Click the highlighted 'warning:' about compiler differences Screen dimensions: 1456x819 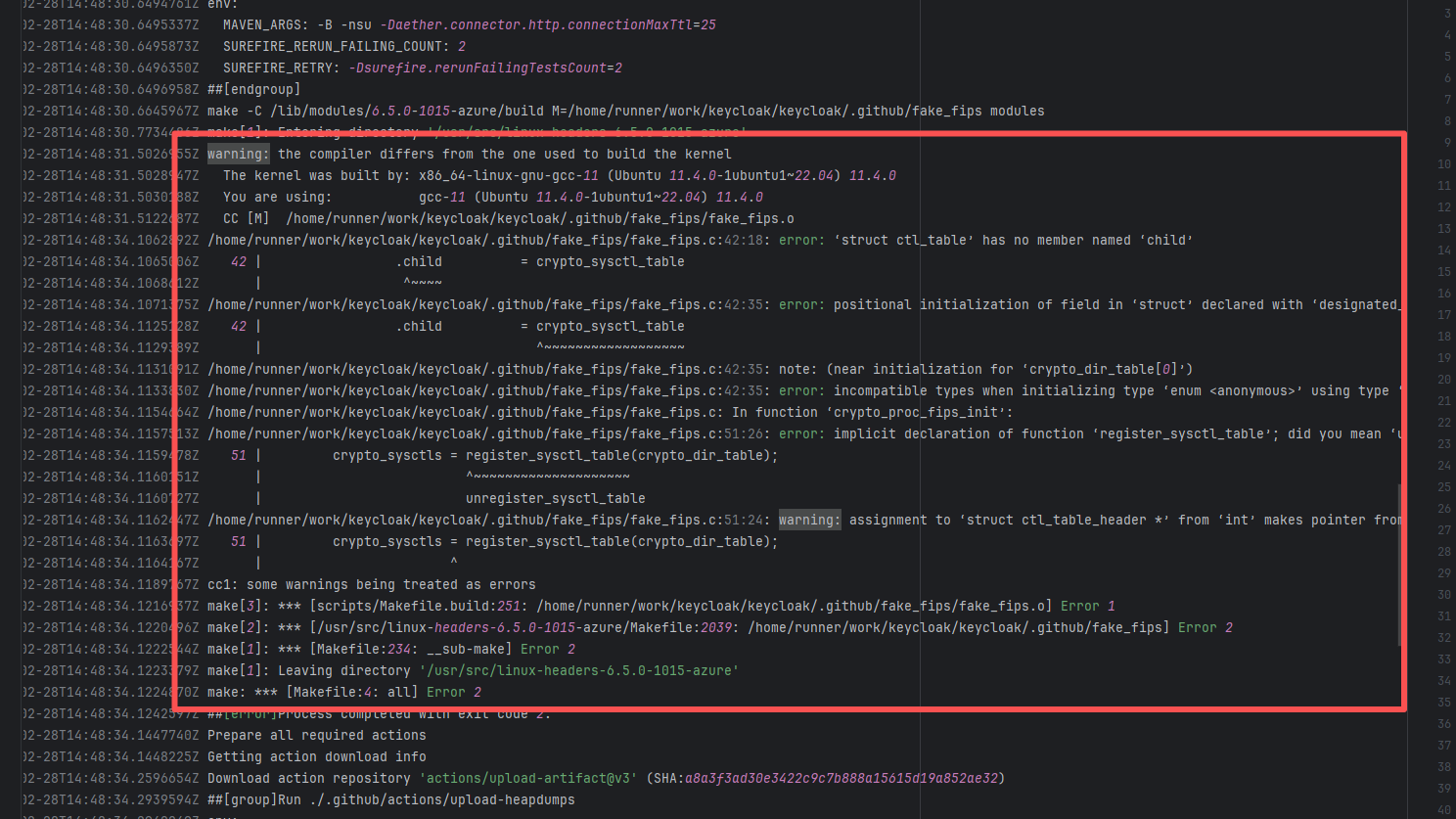pos(238,154)
